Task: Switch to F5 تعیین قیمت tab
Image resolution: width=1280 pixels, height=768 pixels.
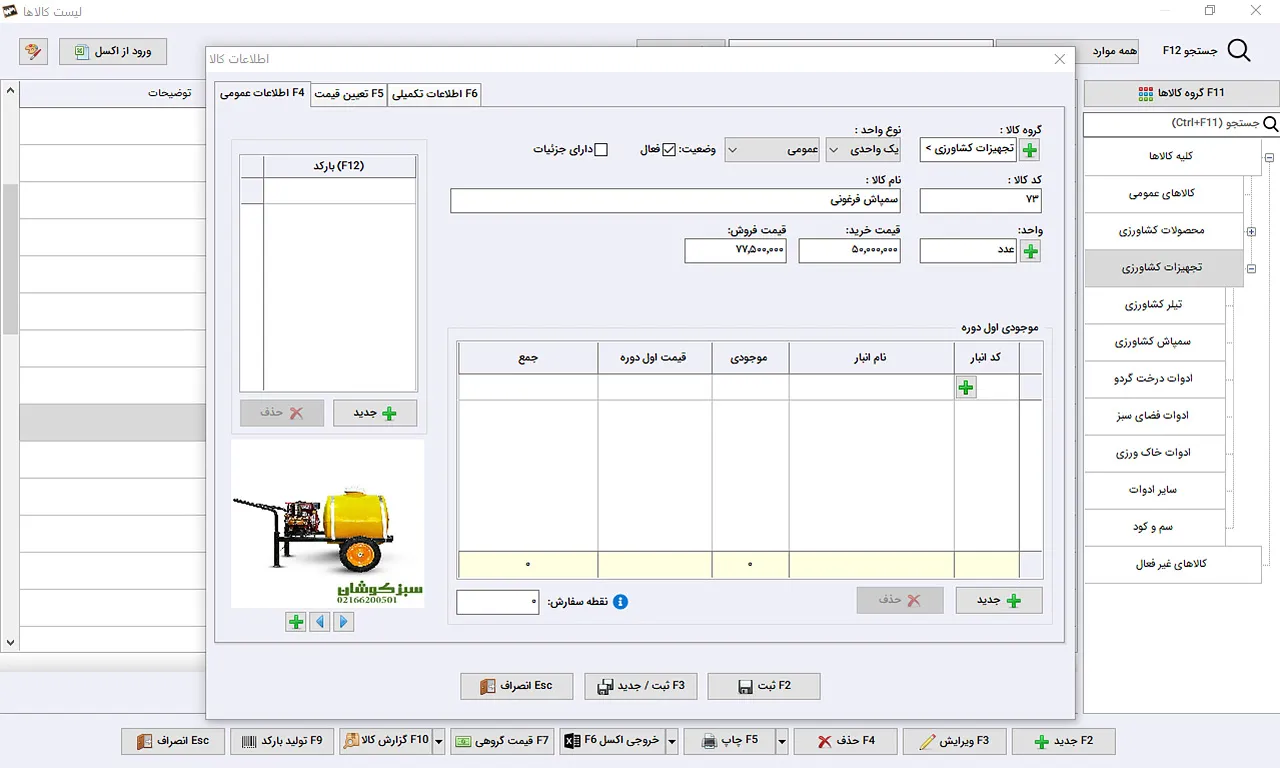Action: click(349, 94)
